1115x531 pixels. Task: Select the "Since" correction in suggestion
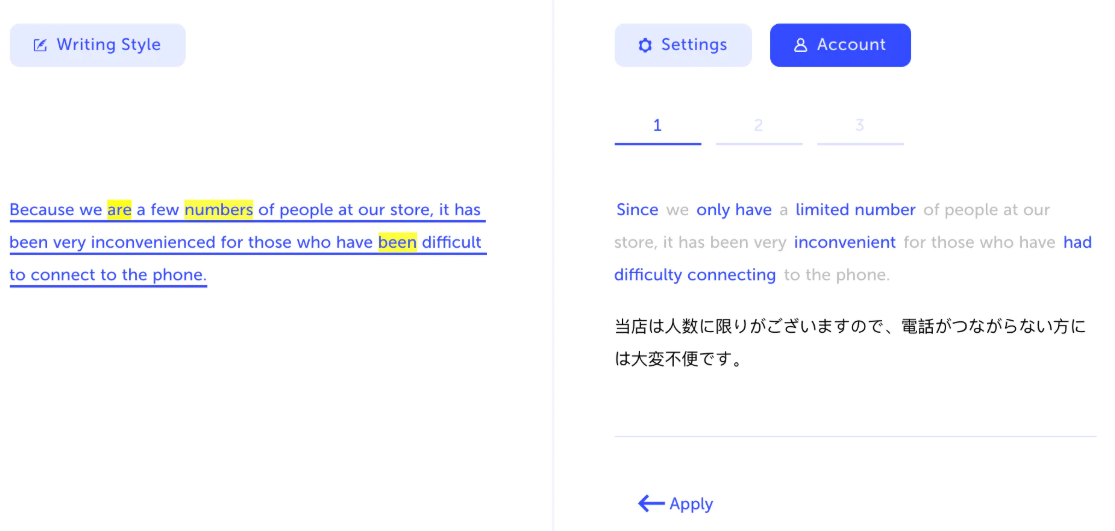tap(637, 210)
